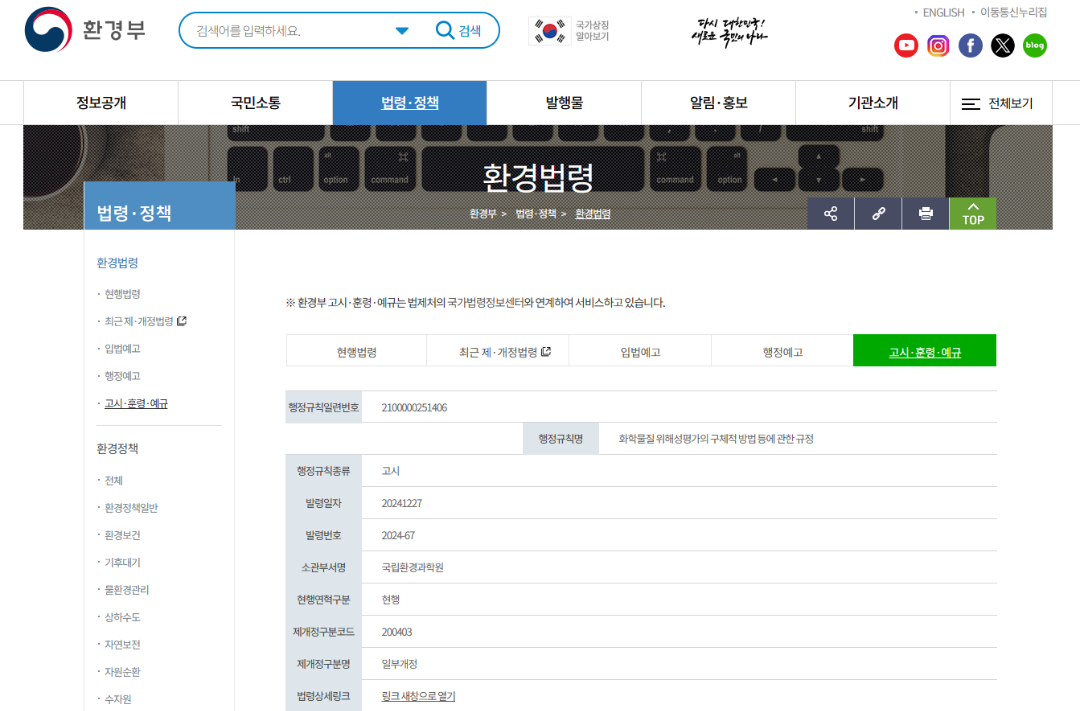Open the X (Twitter) icon
Screen dimensions: 1080x711
1002,45
